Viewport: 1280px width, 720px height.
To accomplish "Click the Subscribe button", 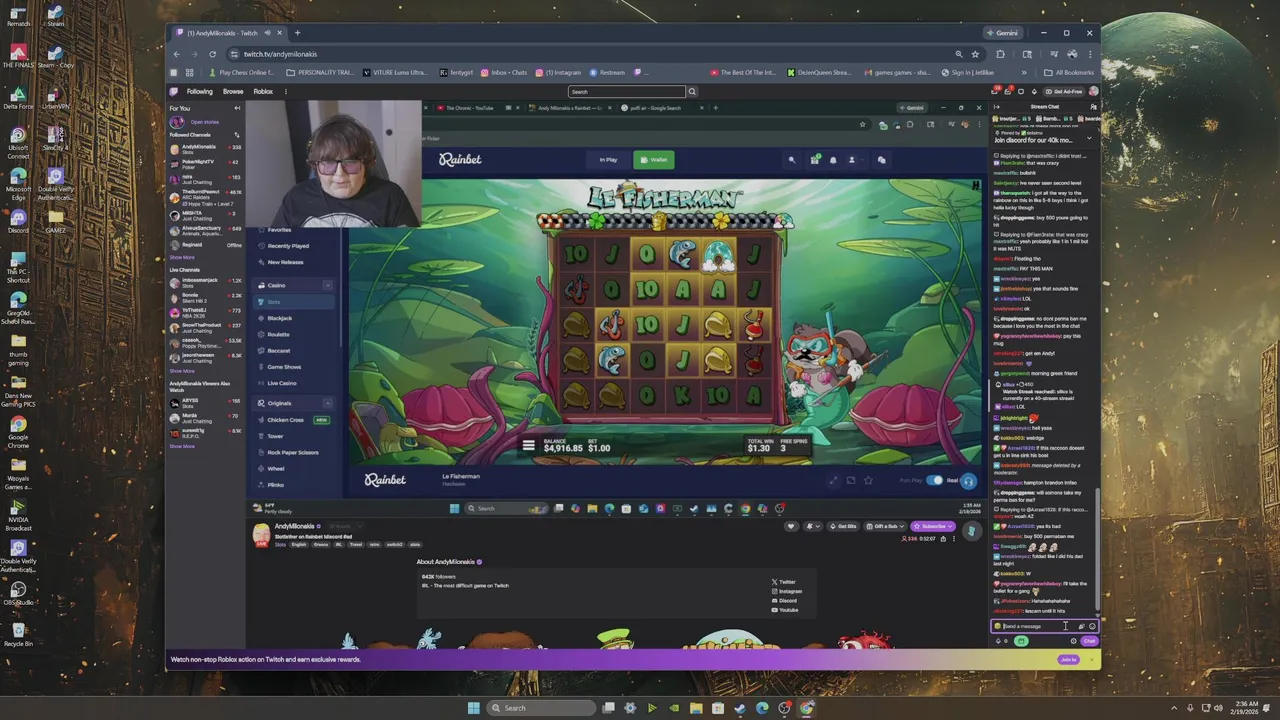I will point(933,526).
